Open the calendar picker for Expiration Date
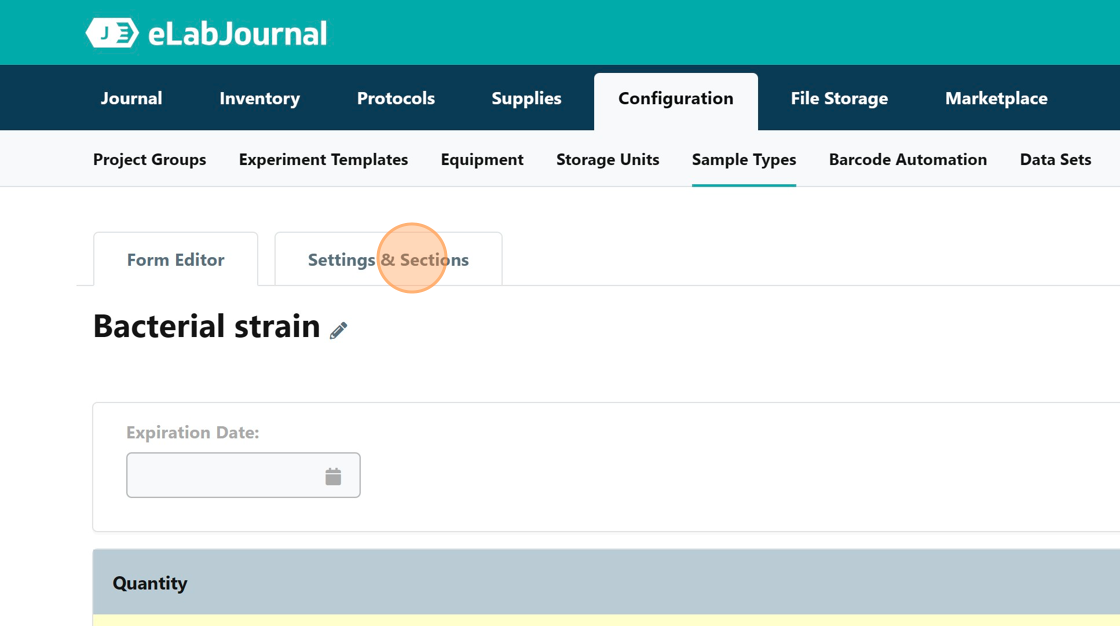Image resolution: width=1120 pixels, height=626 pixels. [333, 476]
